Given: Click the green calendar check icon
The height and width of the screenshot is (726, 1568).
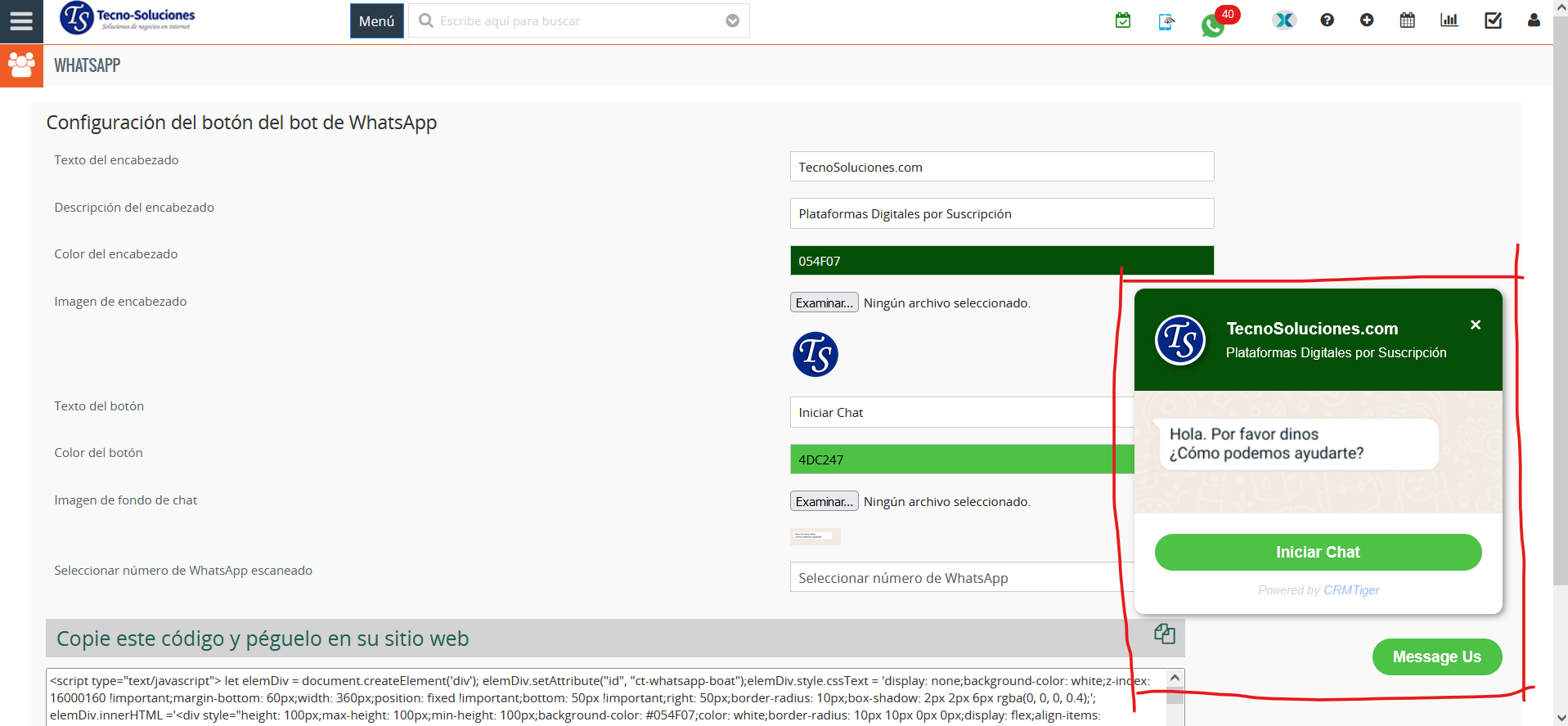Looking at the screenshot, I should pyautogui.click(x=1123, y=20).
